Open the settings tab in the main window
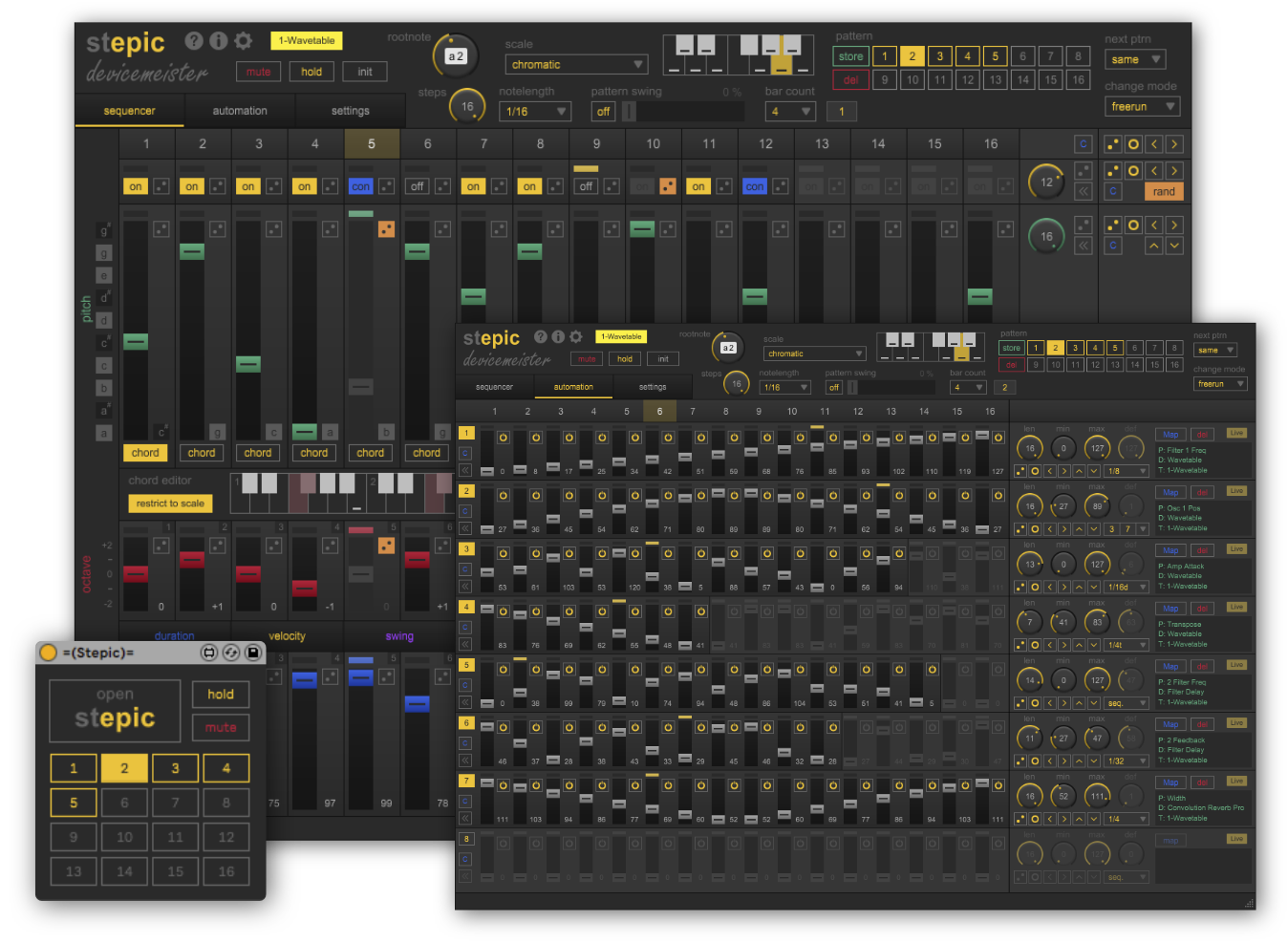Screen dimensions: 1288x943 tap(351, 111)
